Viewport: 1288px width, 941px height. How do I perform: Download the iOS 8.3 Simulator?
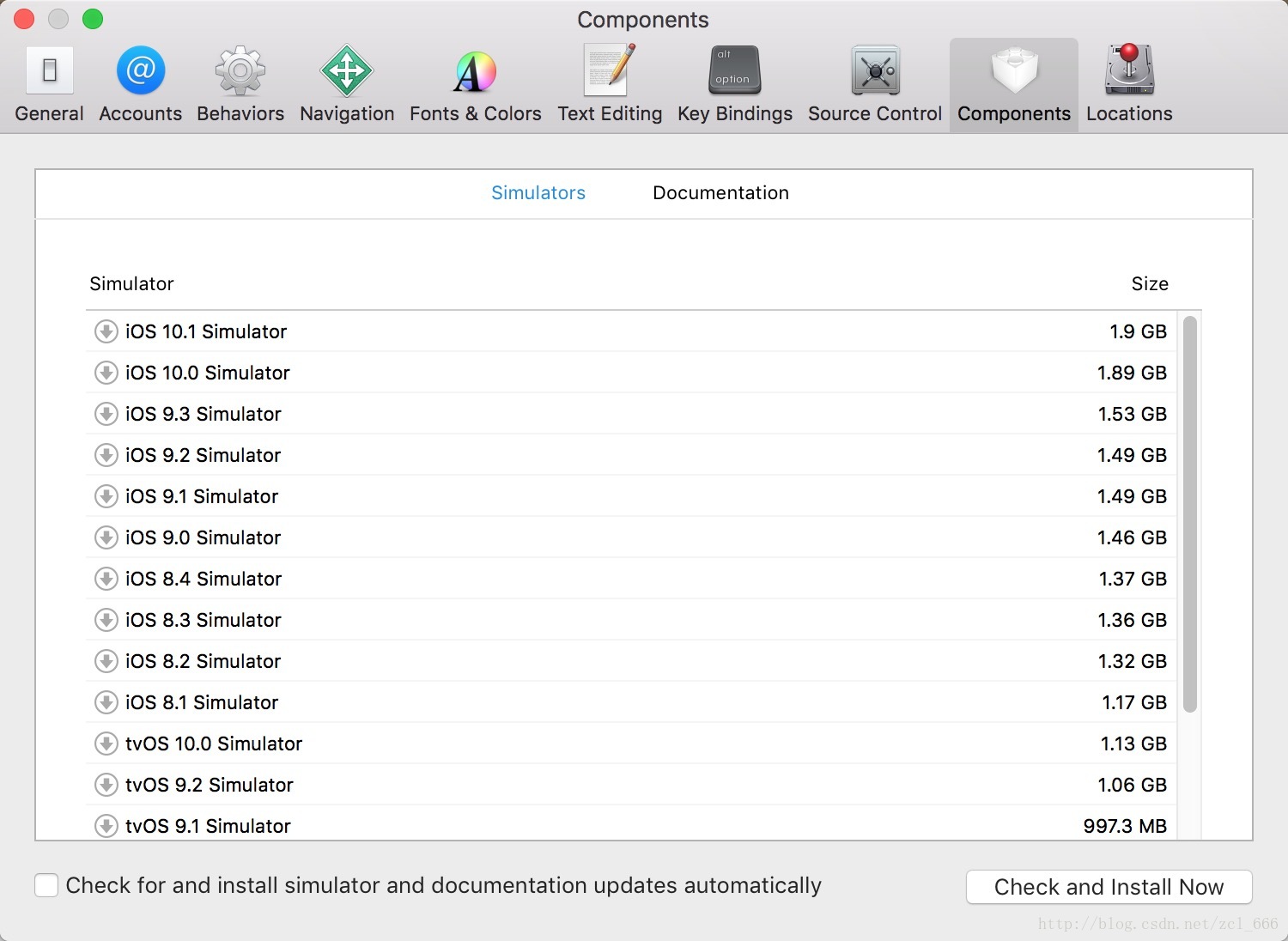[x=106, y=620]
